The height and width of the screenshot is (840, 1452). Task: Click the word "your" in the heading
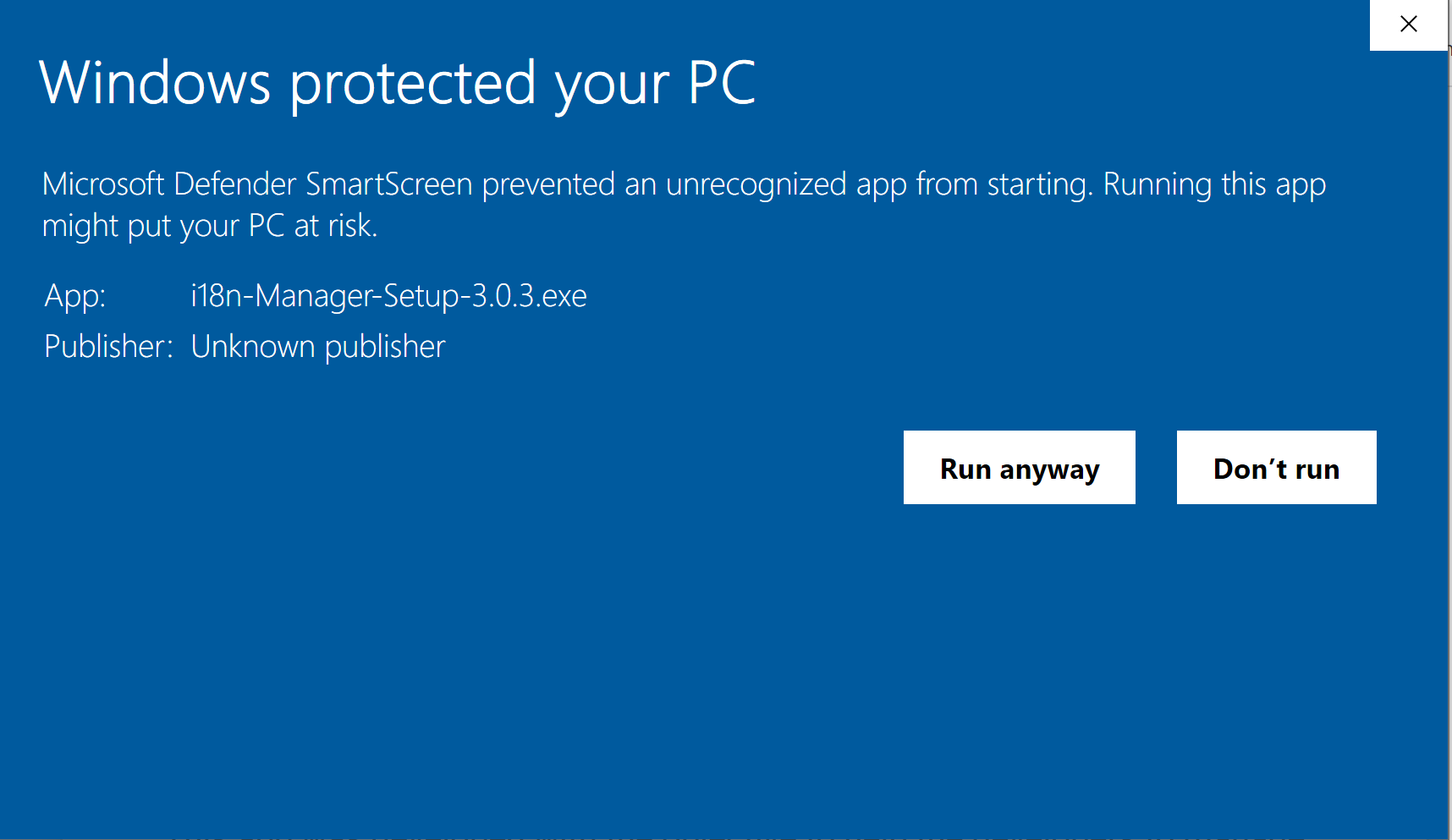(x=611, y=85)
